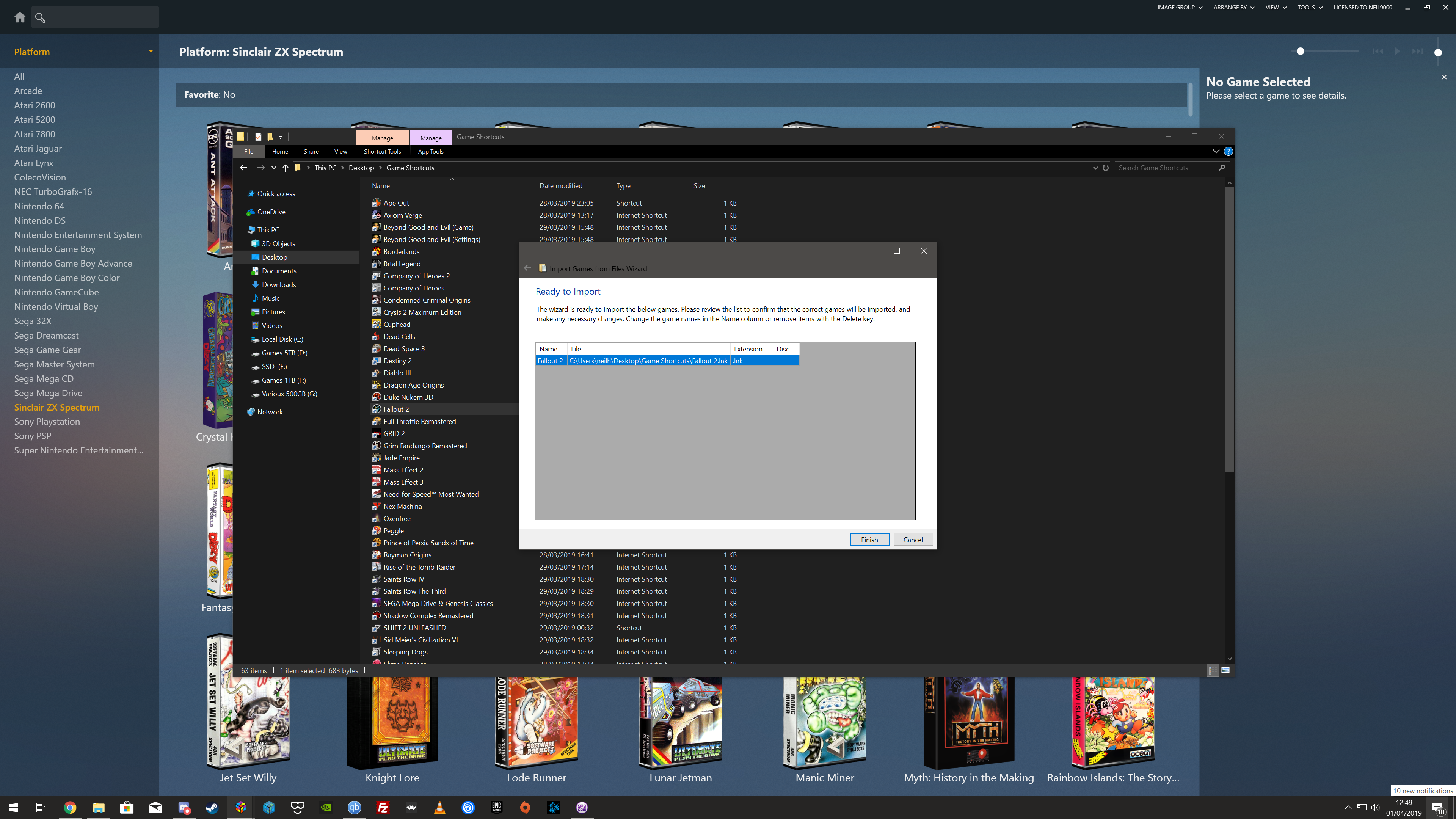This screenshot has height=819, width=1456.
Task: Select the Sony Playstation platform
Action: pos(47,422)
